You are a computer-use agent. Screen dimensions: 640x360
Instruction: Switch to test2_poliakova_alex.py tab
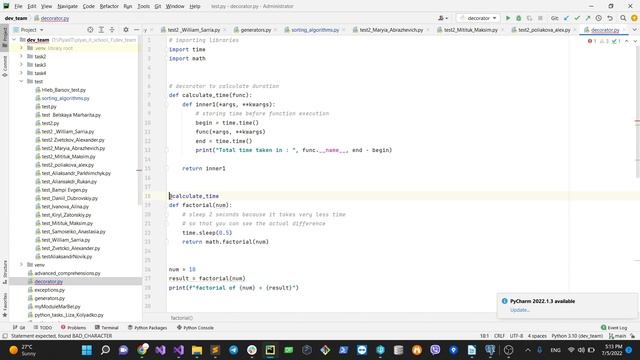(x=544, y=30)
